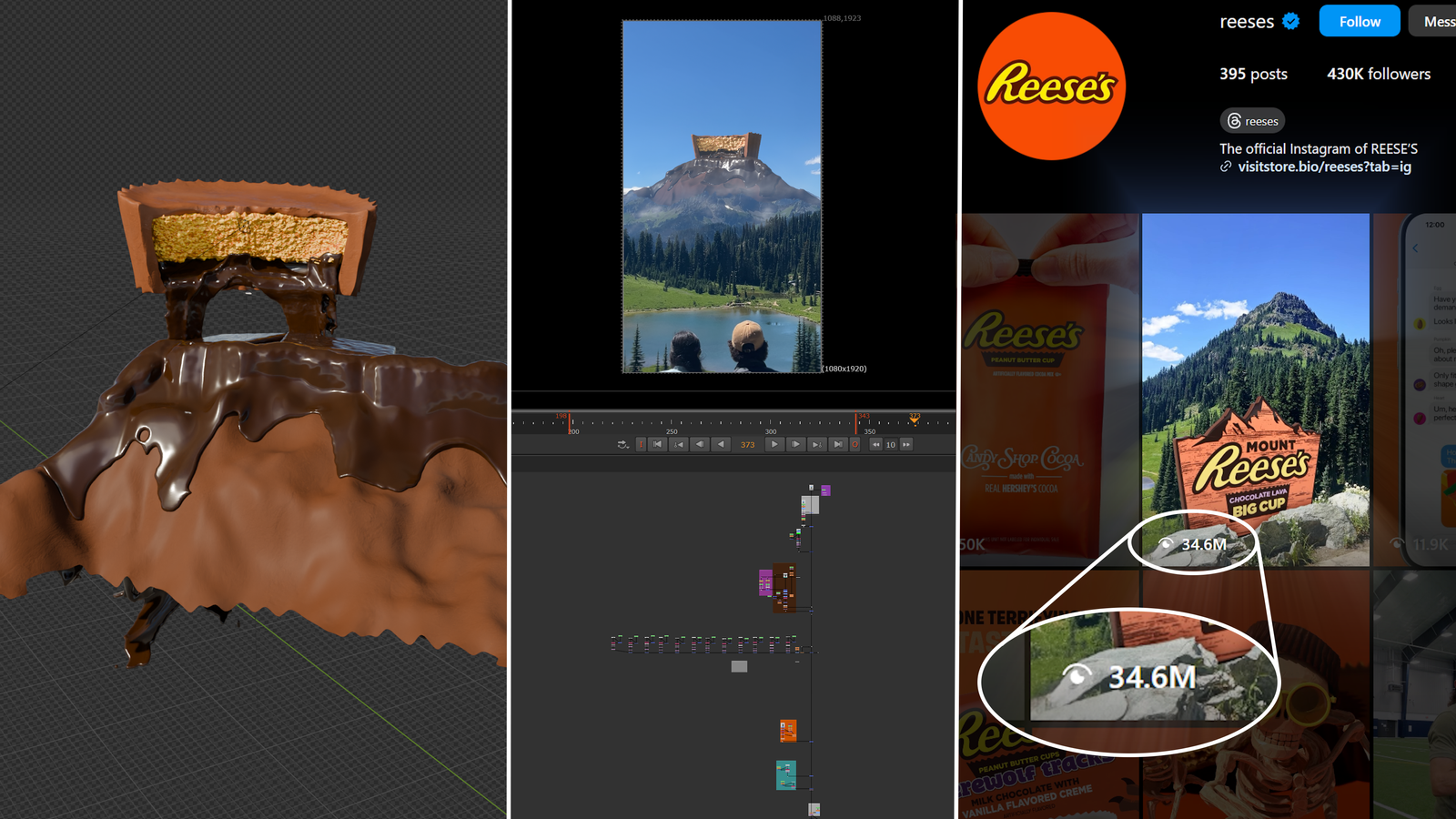Go to the previous keyframe
The width and height of the screenshot is (1456, 819).
click(679, 445)
